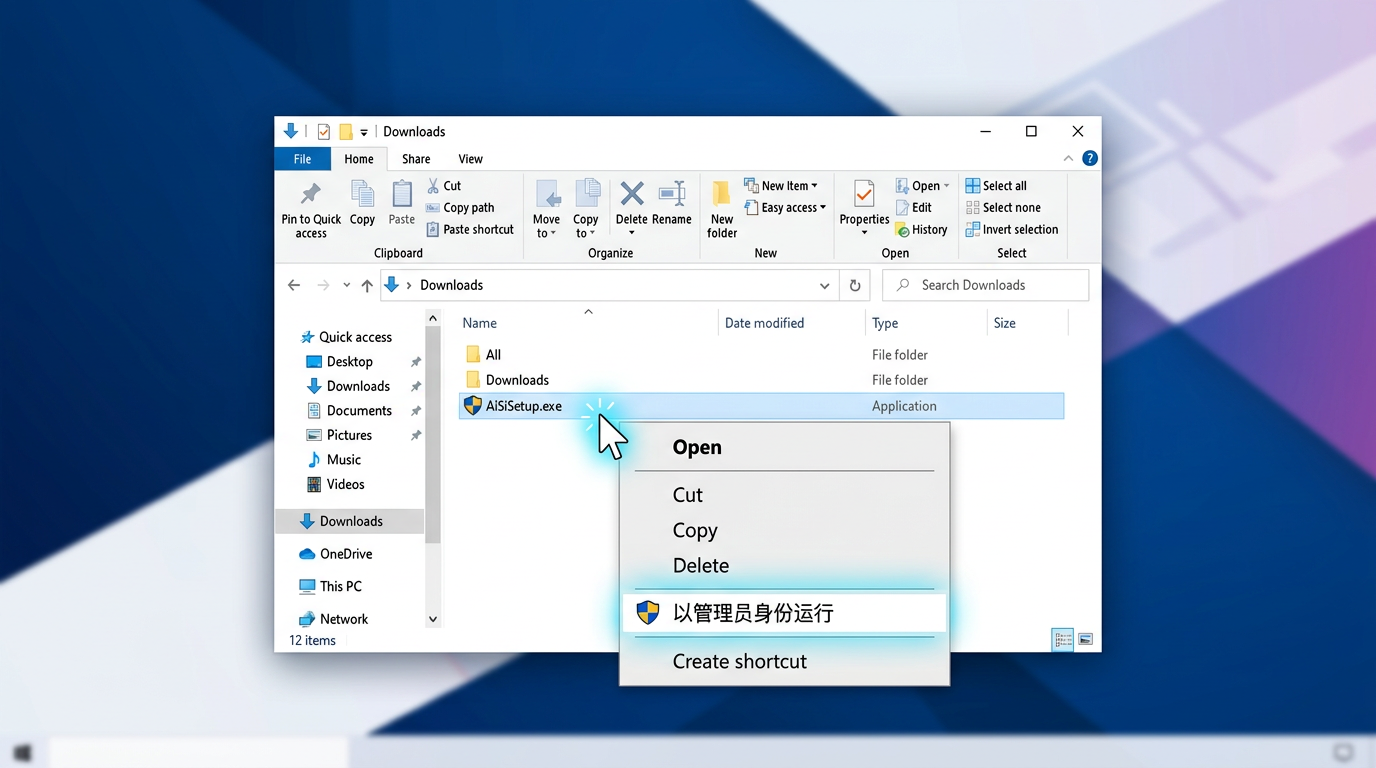Click the Delete X icon in ribbon

(632, 193)
